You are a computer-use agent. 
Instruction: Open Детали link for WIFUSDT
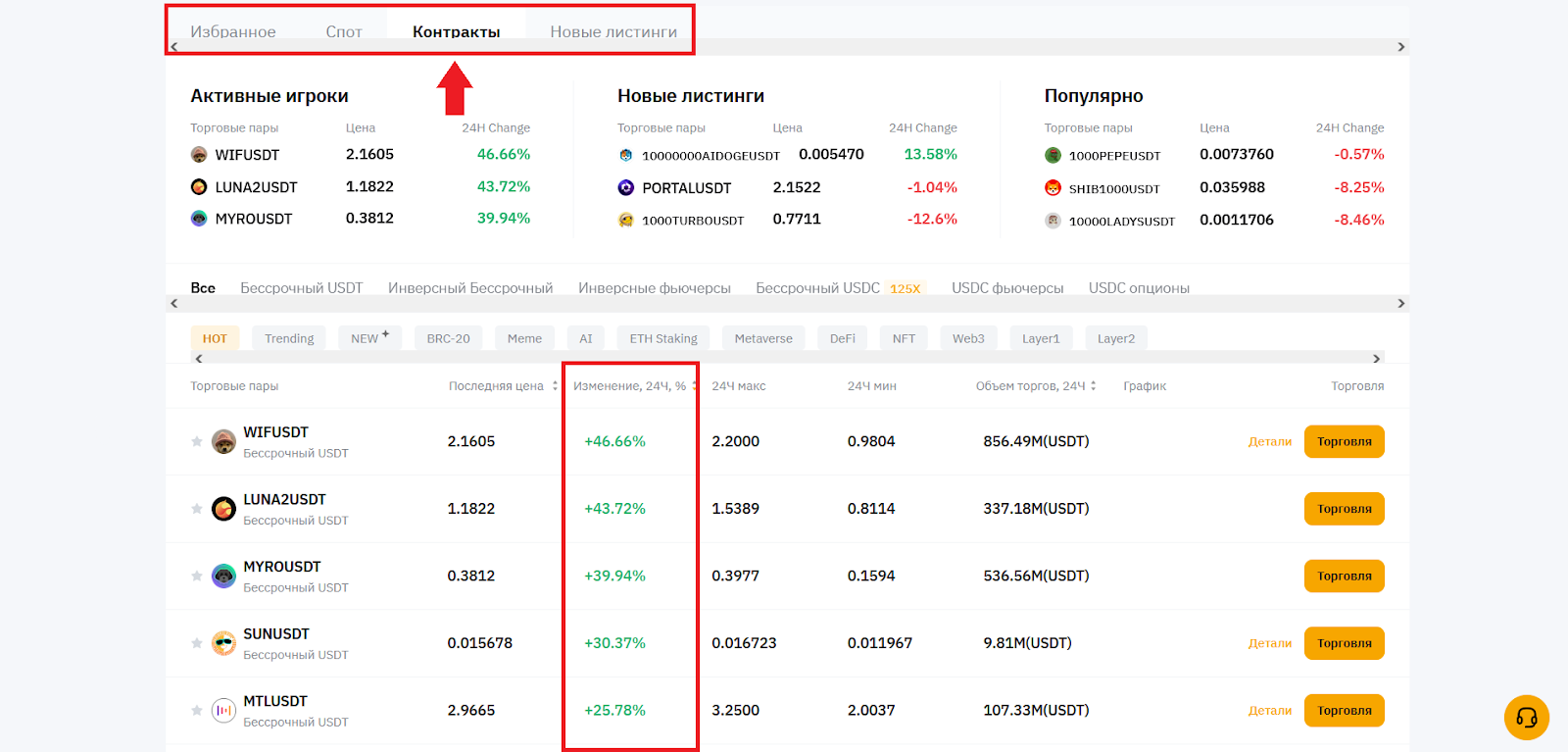[1269, 442]
